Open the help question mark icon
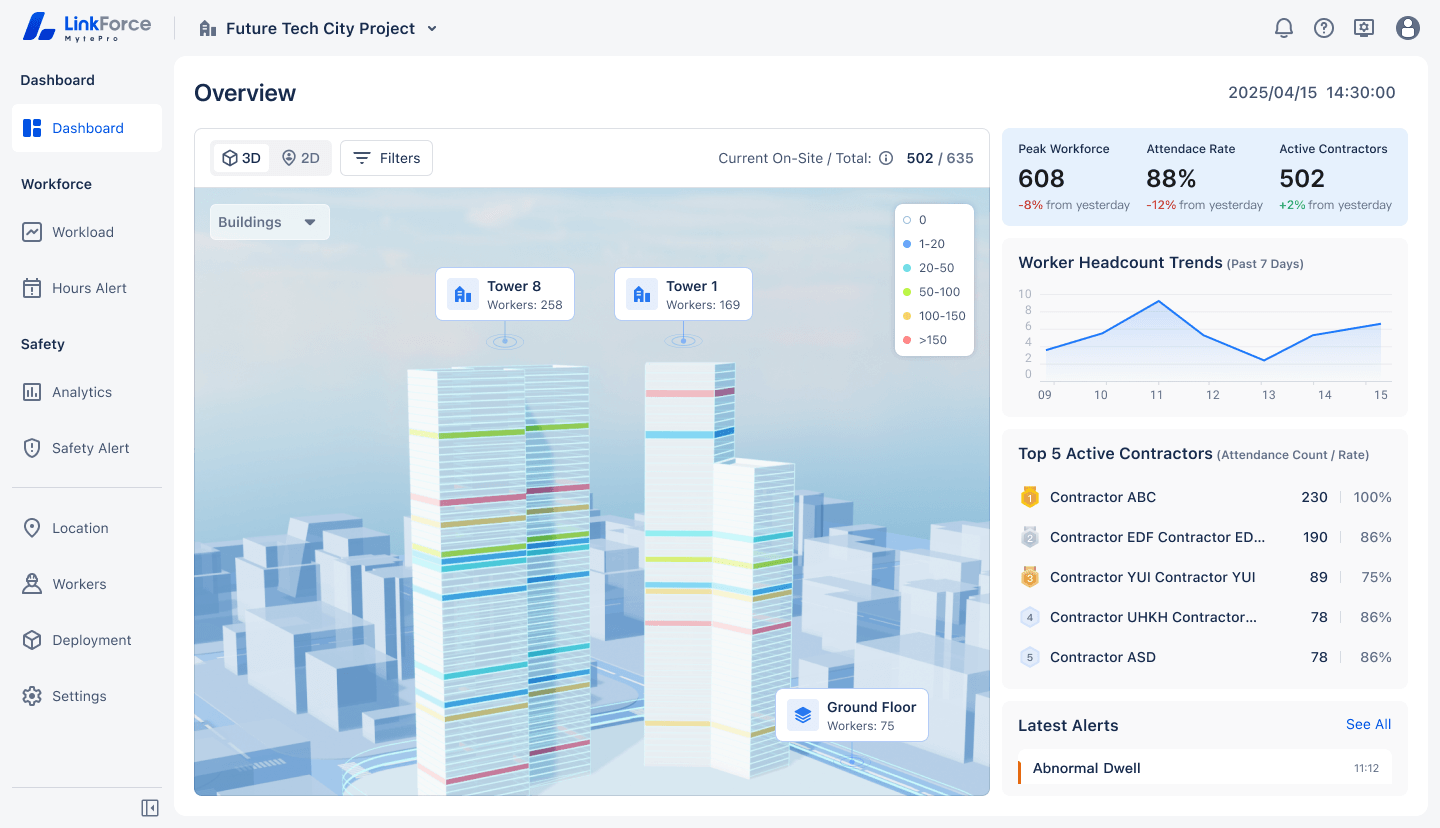The width and height of the screenshot is (1440, 828). (x=1324, y=28)
